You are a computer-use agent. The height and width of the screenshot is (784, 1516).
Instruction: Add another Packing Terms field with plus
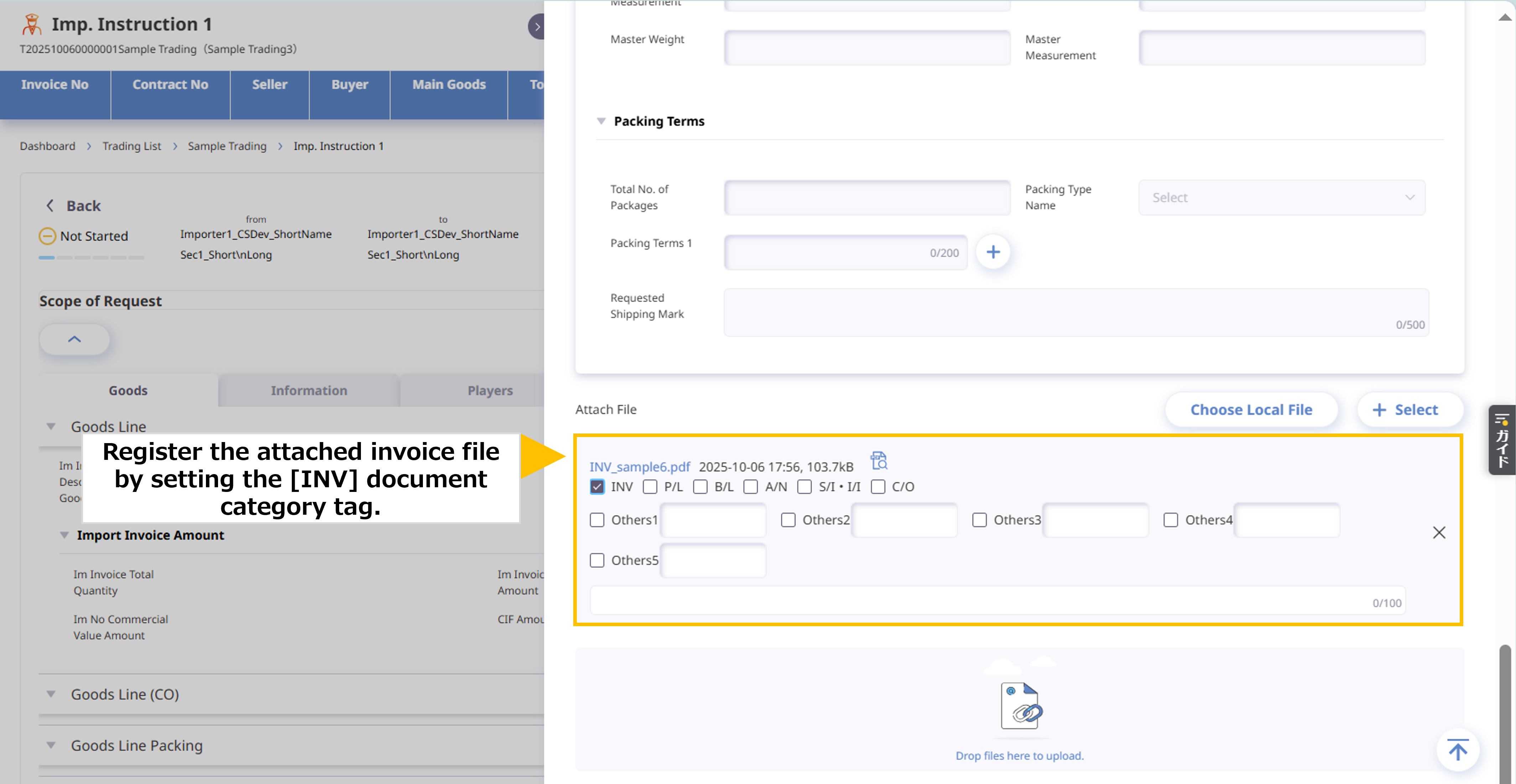993,252
